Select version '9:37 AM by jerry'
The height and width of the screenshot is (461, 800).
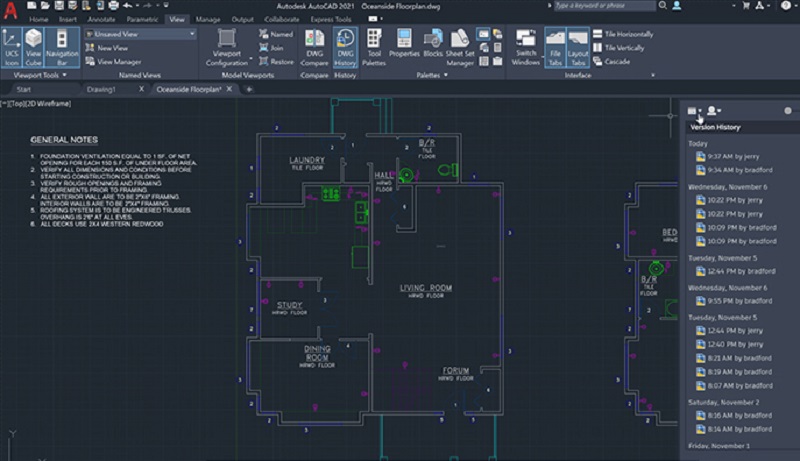coord(728,157)
